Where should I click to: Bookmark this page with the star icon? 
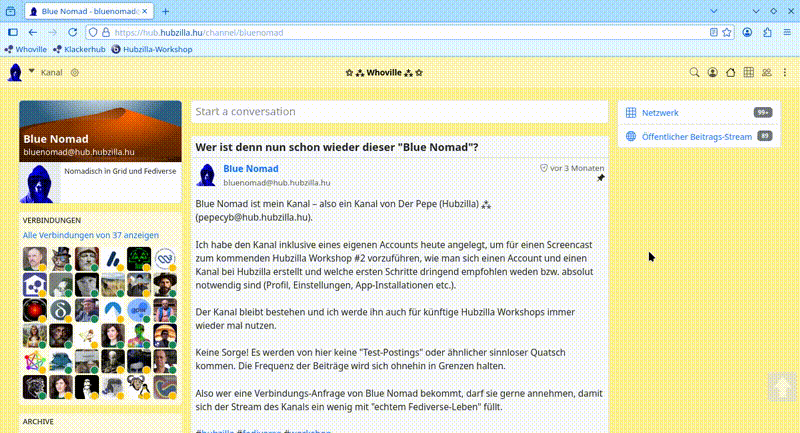(726, 32)
